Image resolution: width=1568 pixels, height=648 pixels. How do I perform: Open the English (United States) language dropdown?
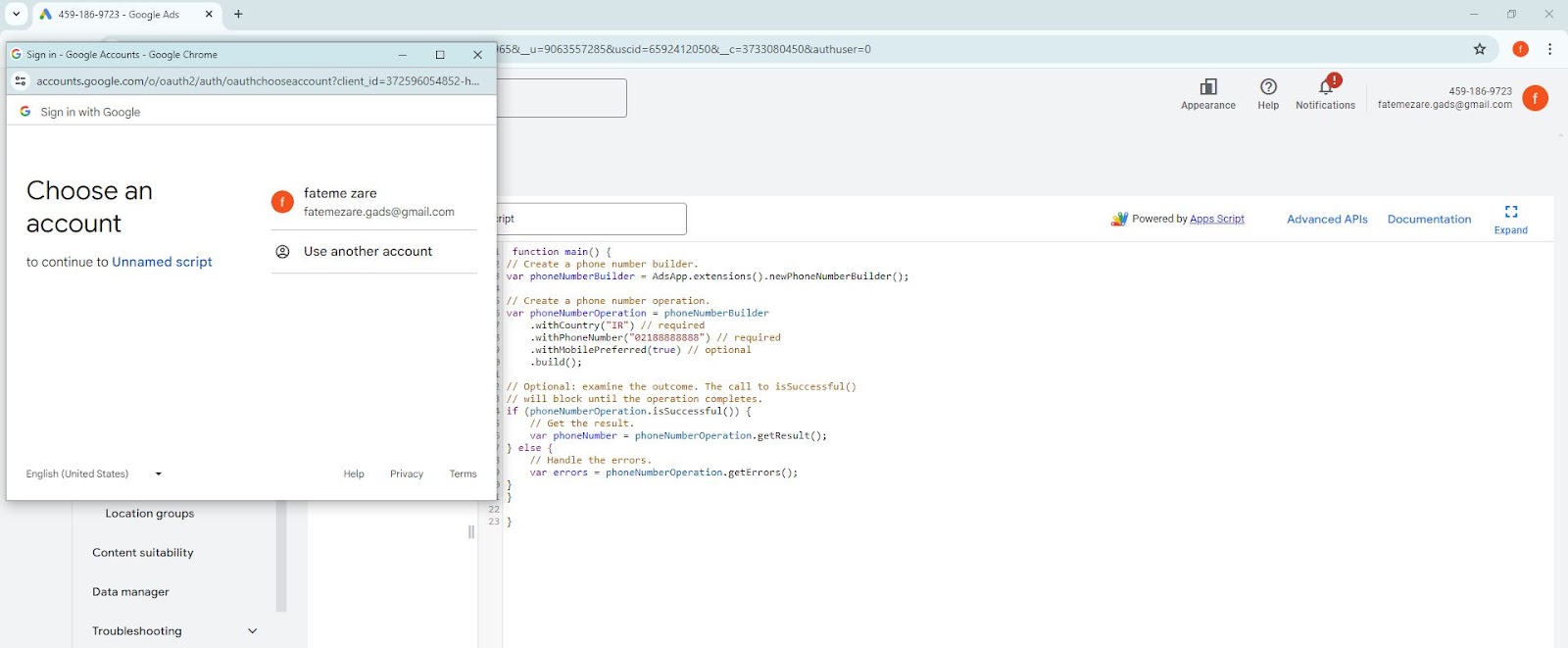pyautogui.click(x=94, y=474)
